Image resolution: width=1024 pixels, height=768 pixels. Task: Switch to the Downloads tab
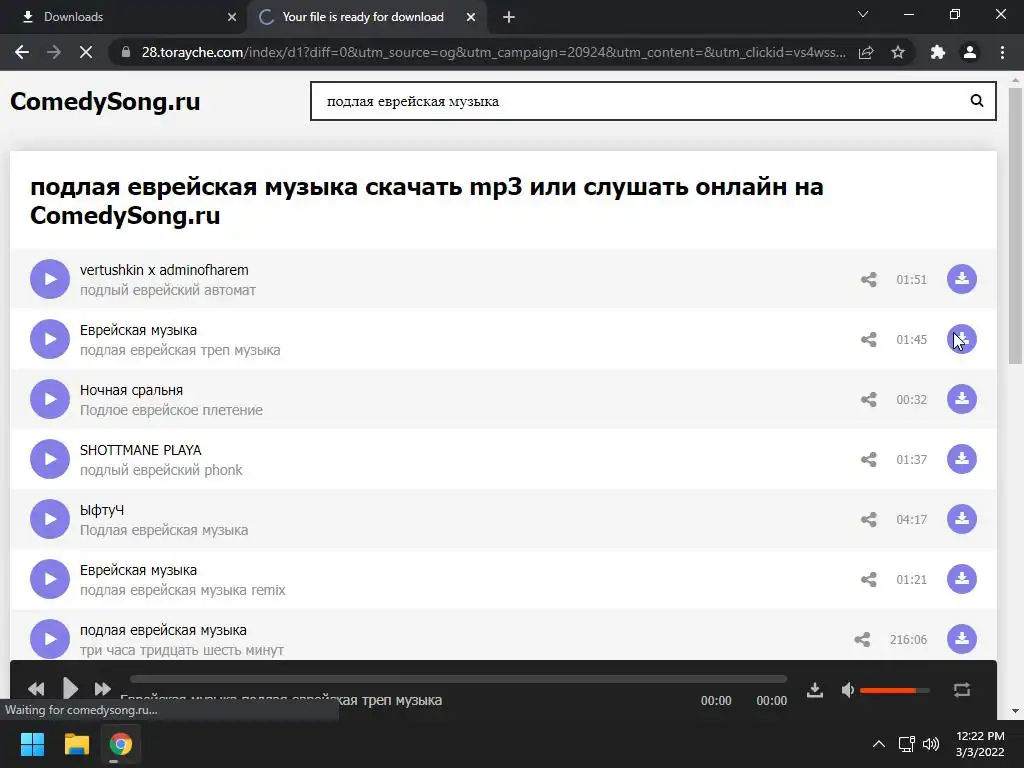[124, 17]
